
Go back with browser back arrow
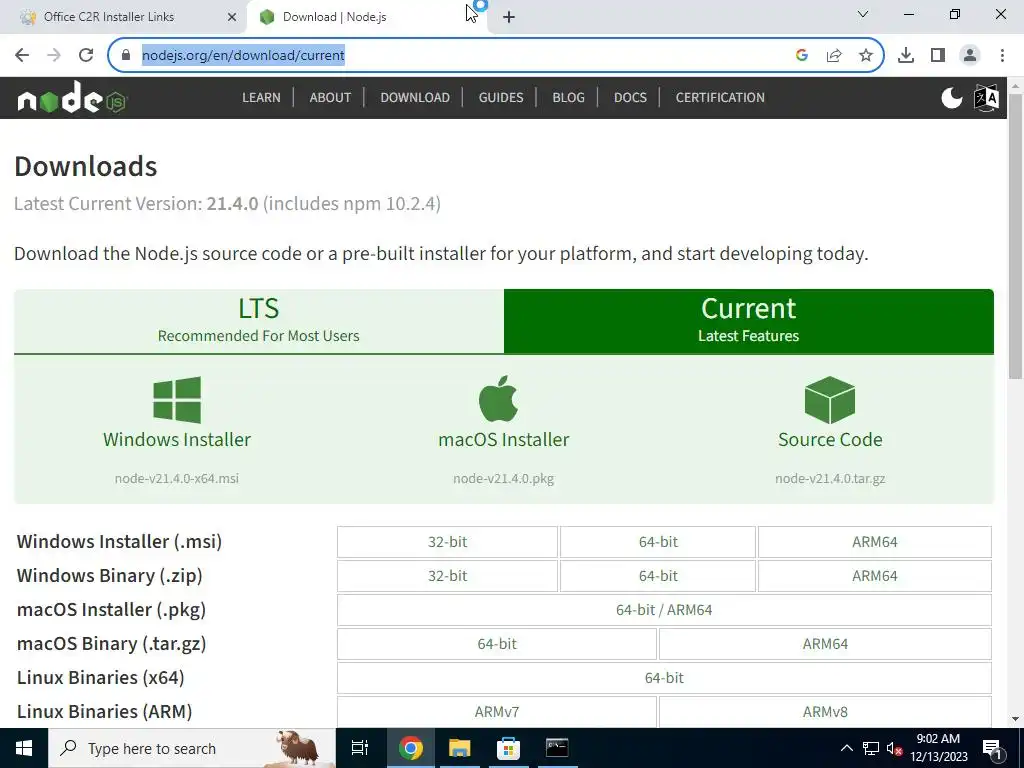(x=22, y=55)
